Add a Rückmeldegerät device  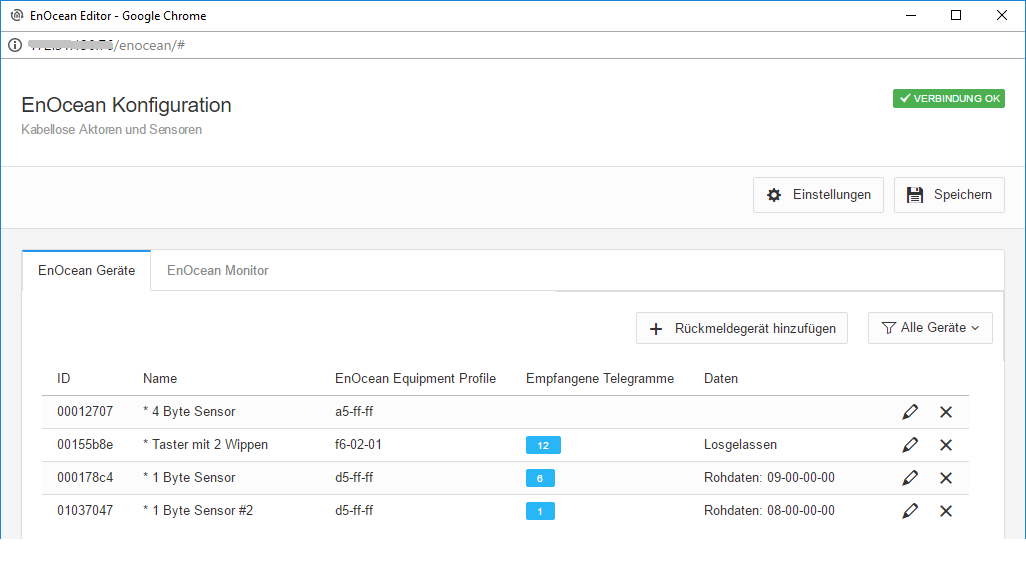click(x=741, y=328)
